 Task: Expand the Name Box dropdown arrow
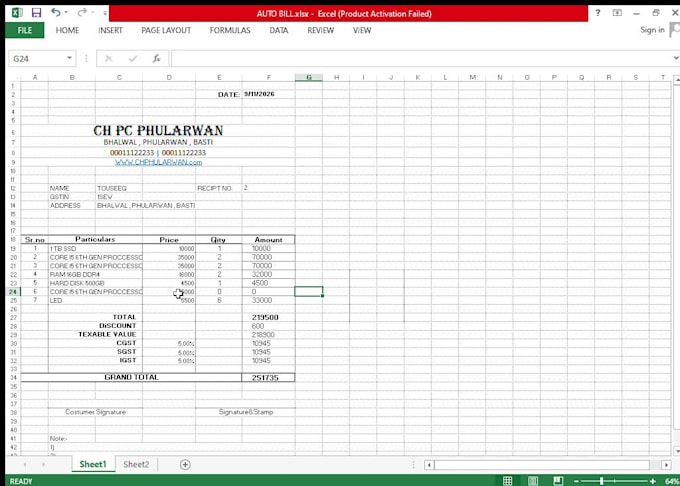click(x=69, y=58)
